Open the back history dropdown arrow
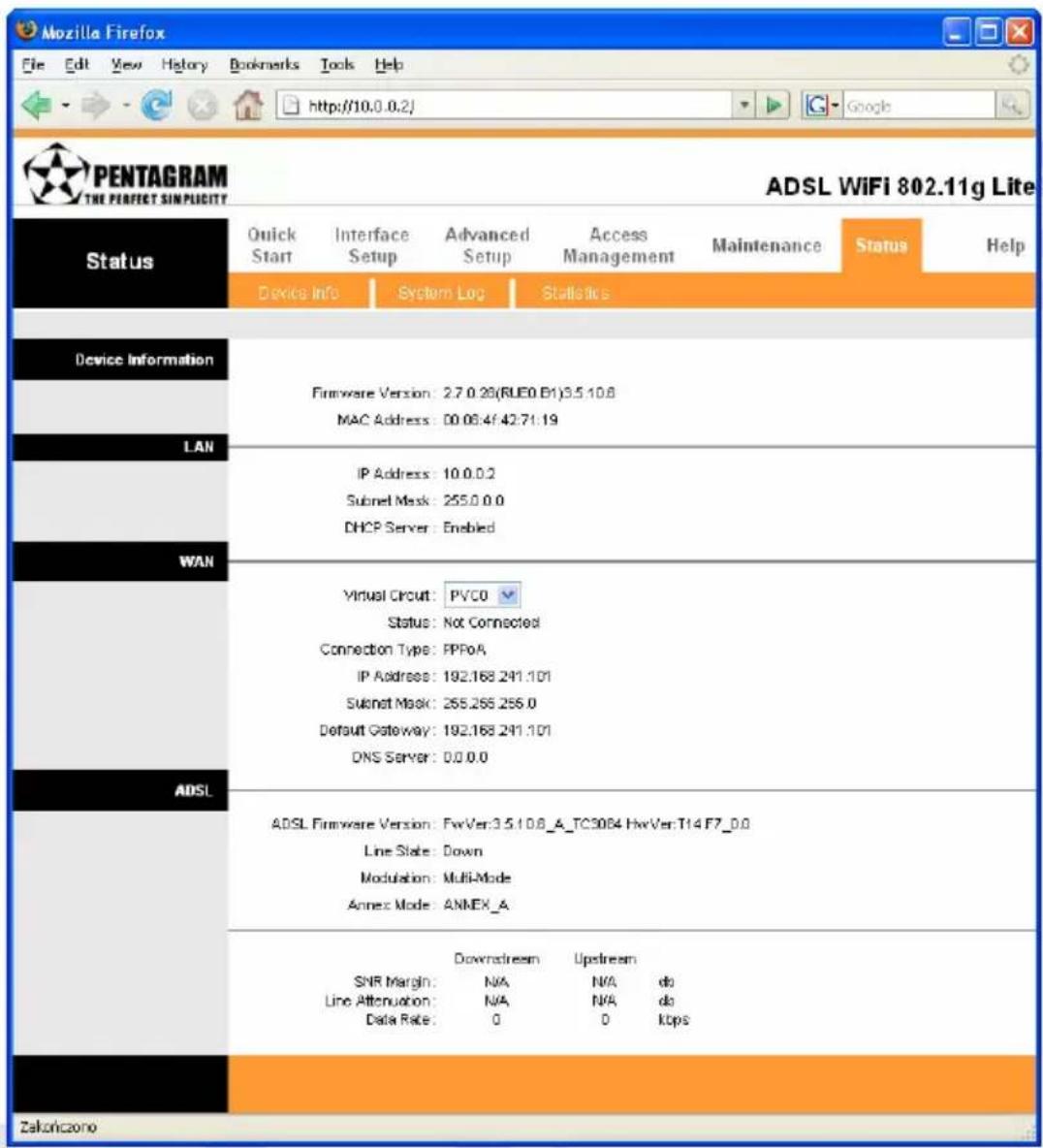This screenshot has width=1043, height=1148. click(x=66, y=106)
